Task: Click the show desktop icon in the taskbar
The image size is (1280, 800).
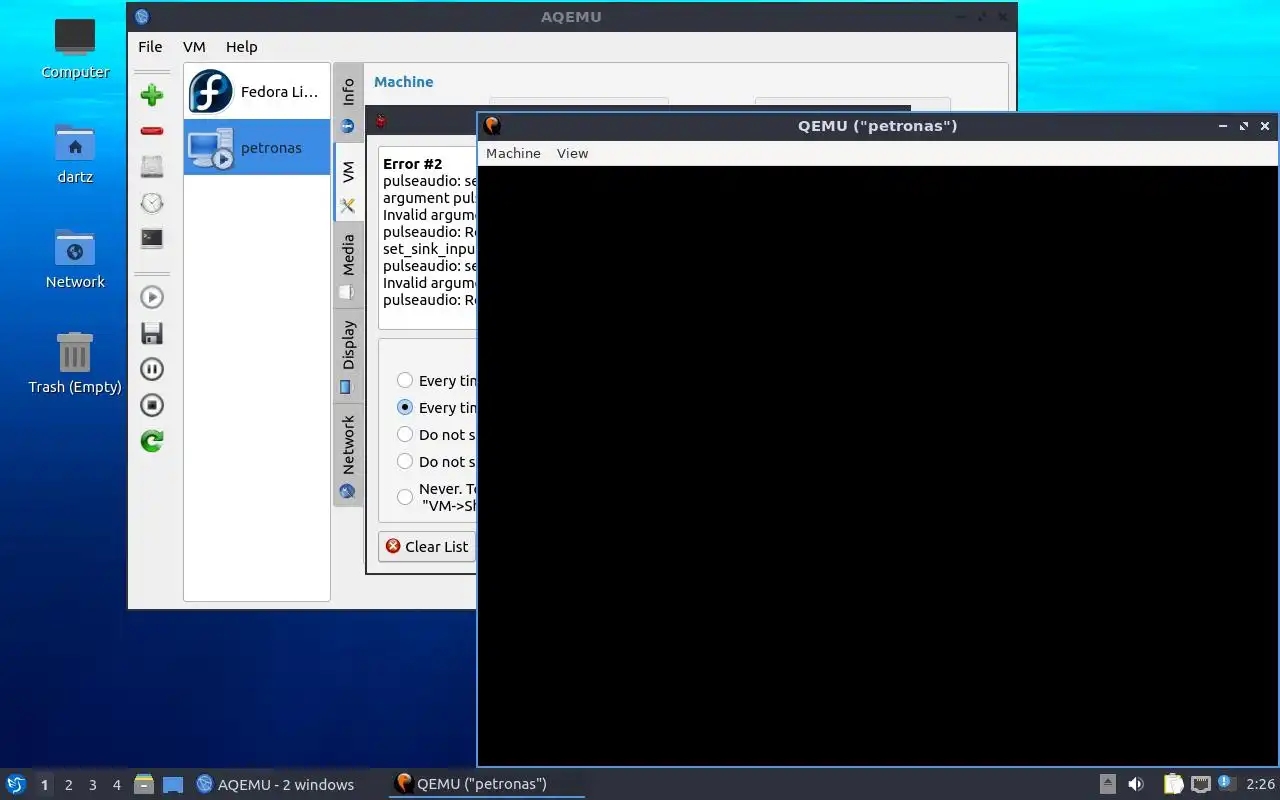Action: pos(172,784)
